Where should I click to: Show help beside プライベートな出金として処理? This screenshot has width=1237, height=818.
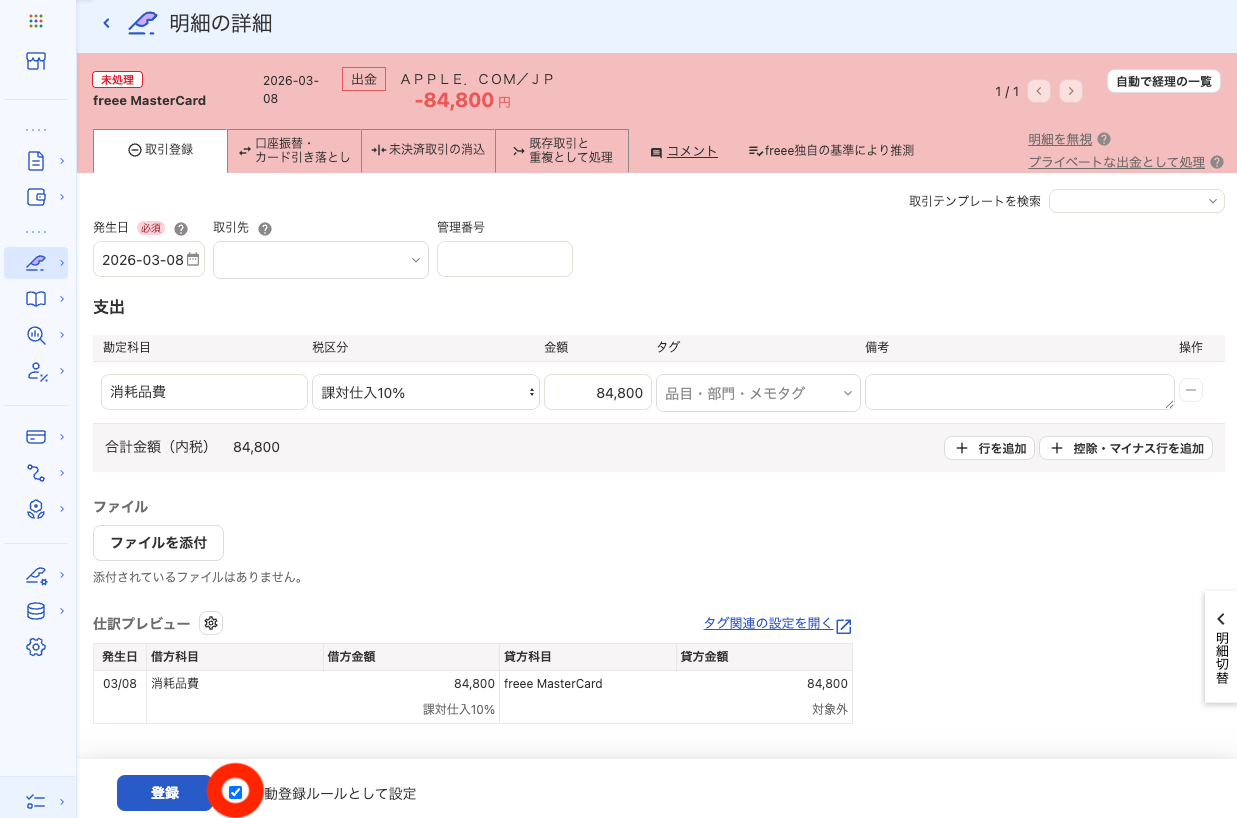pyautogui.click(x=1217, y=162)
